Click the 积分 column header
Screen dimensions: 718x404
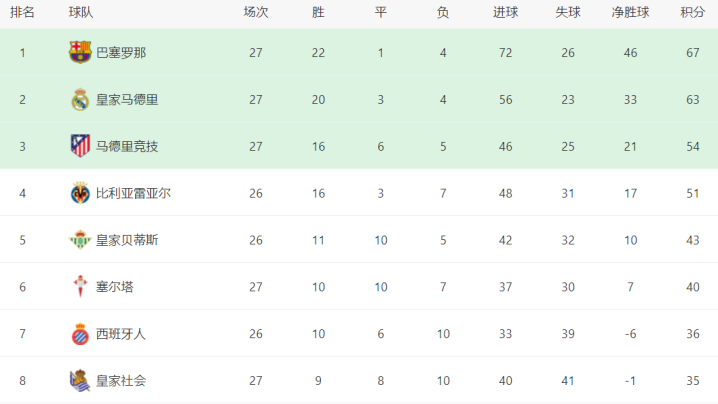tap(692, 12)
